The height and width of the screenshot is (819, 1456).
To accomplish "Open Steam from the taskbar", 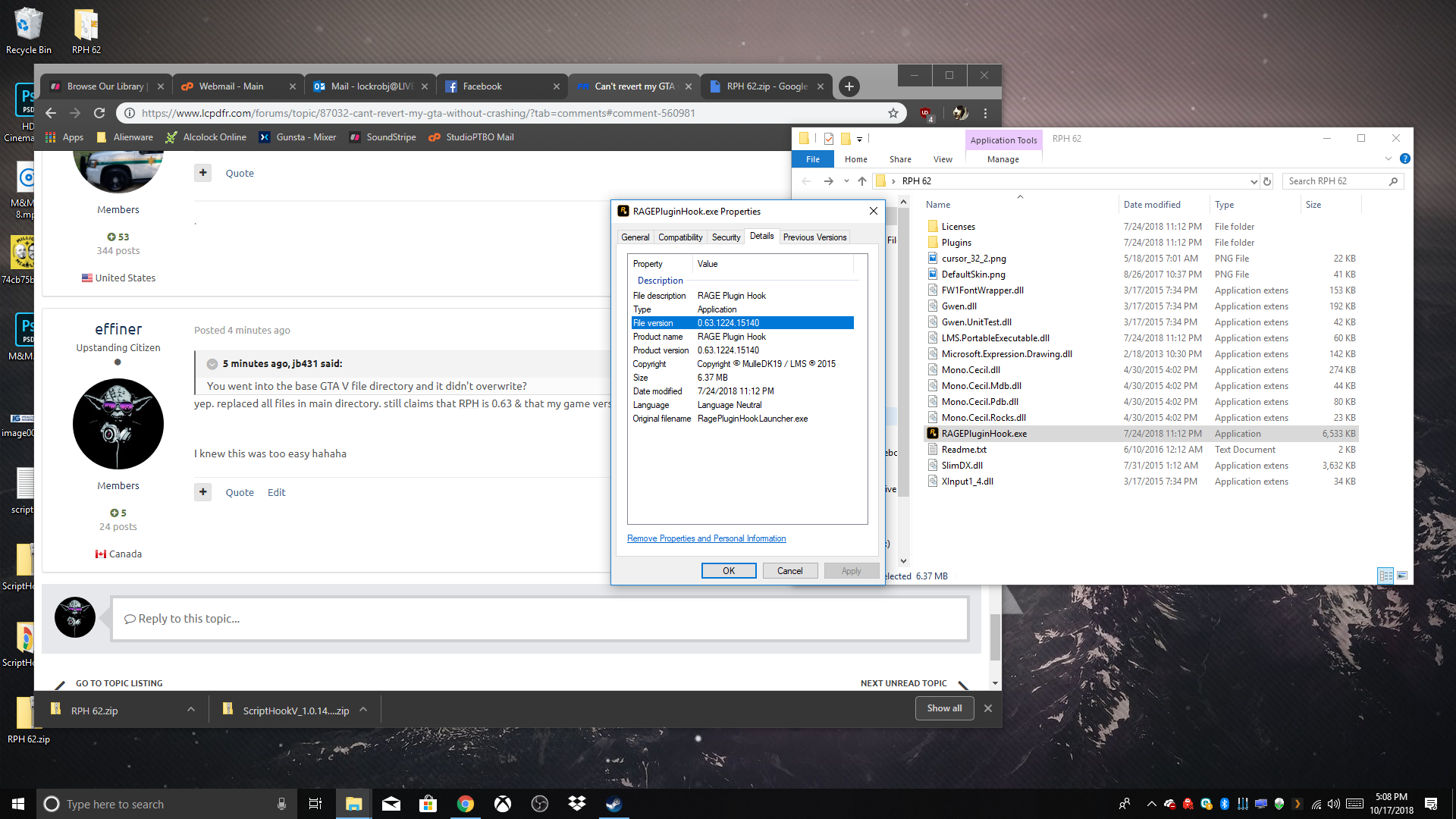I will [x=614, y=804].
